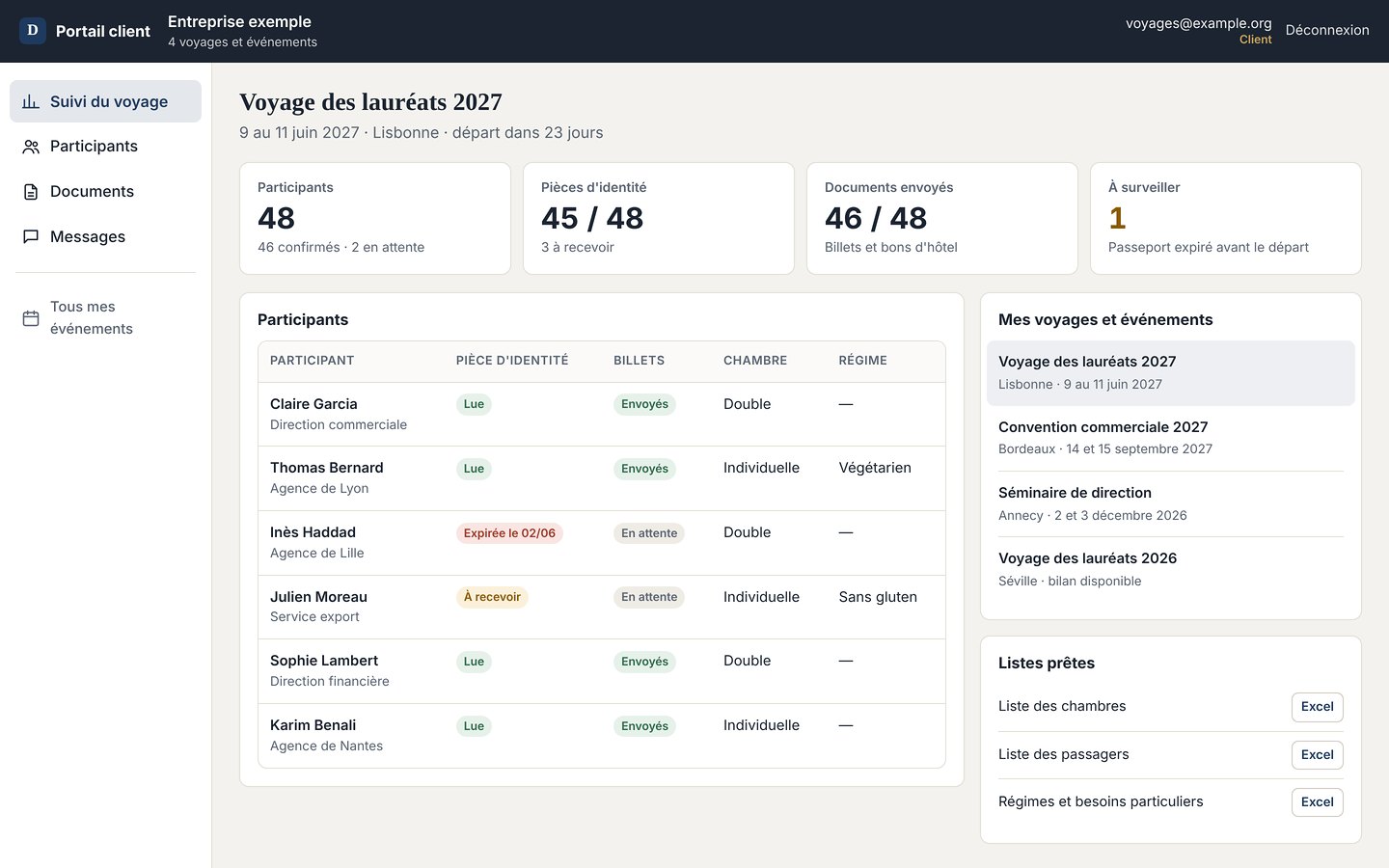This screenshot has width=1389, height=868.
Task: Click the Suivi du voyage chart icon
Action: click(31, 101)
